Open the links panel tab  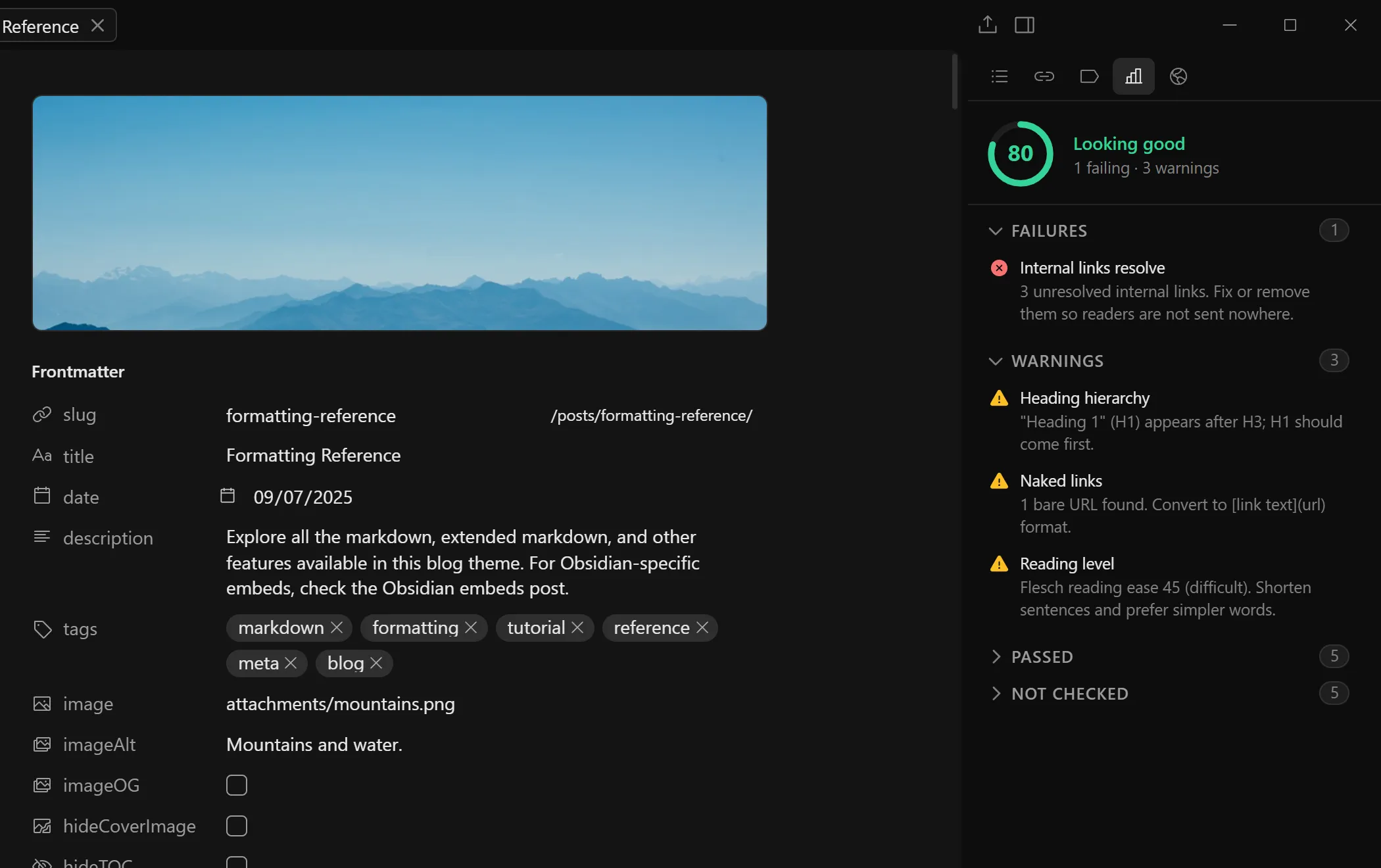[1044, 76]
